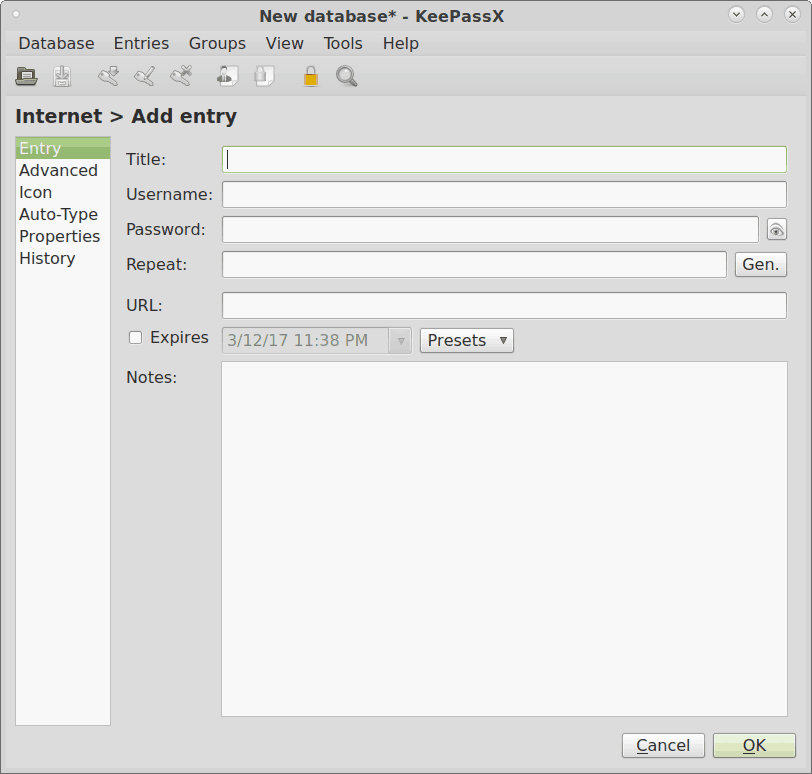Switch to the Advanced page
Screen dimensions: 812x774
pos(63,170)
